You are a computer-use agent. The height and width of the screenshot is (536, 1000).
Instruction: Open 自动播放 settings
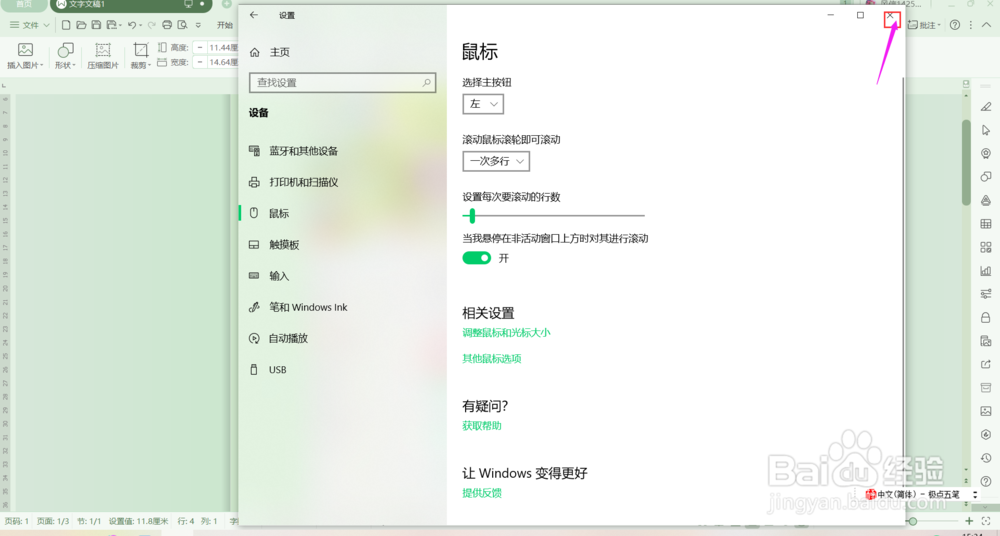click(x=278, y=339)
